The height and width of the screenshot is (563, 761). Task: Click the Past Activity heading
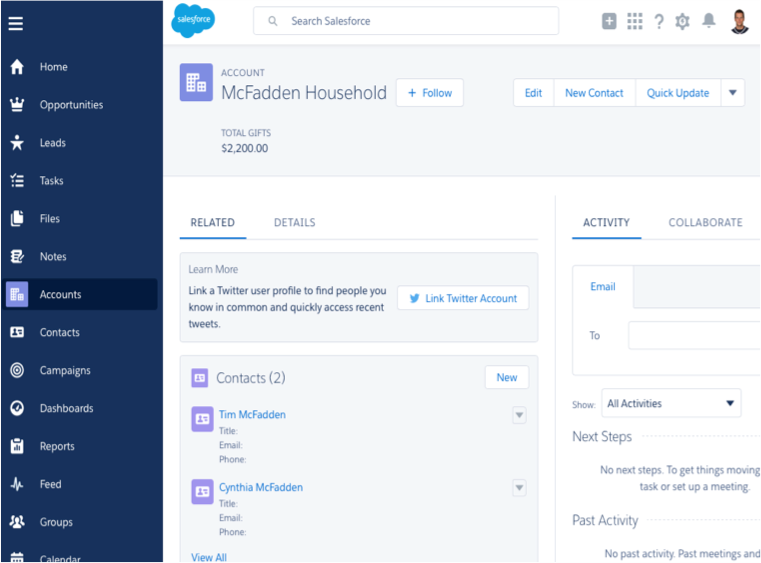point(605,520)
